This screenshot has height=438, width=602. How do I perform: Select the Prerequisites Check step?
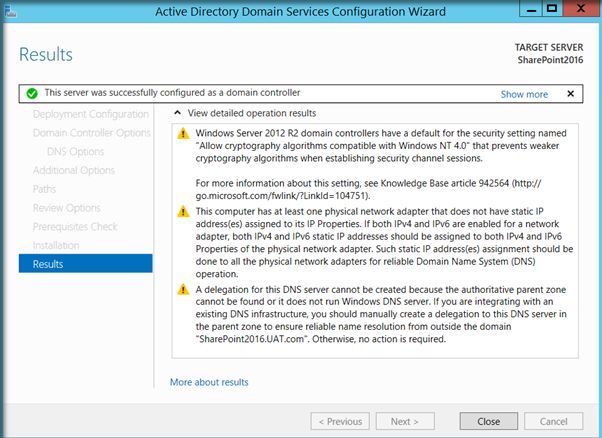75,227
